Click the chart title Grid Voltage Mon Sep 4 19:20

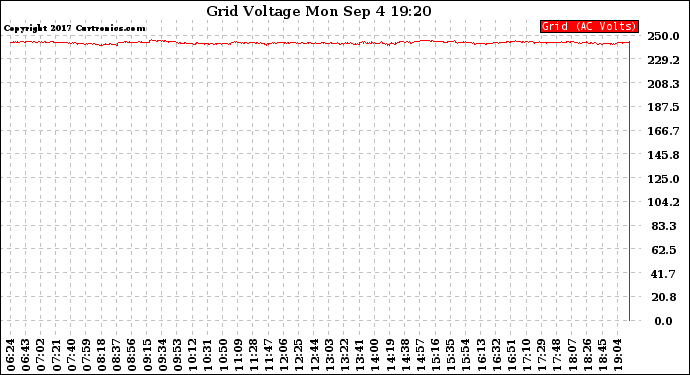pos(319,11)
